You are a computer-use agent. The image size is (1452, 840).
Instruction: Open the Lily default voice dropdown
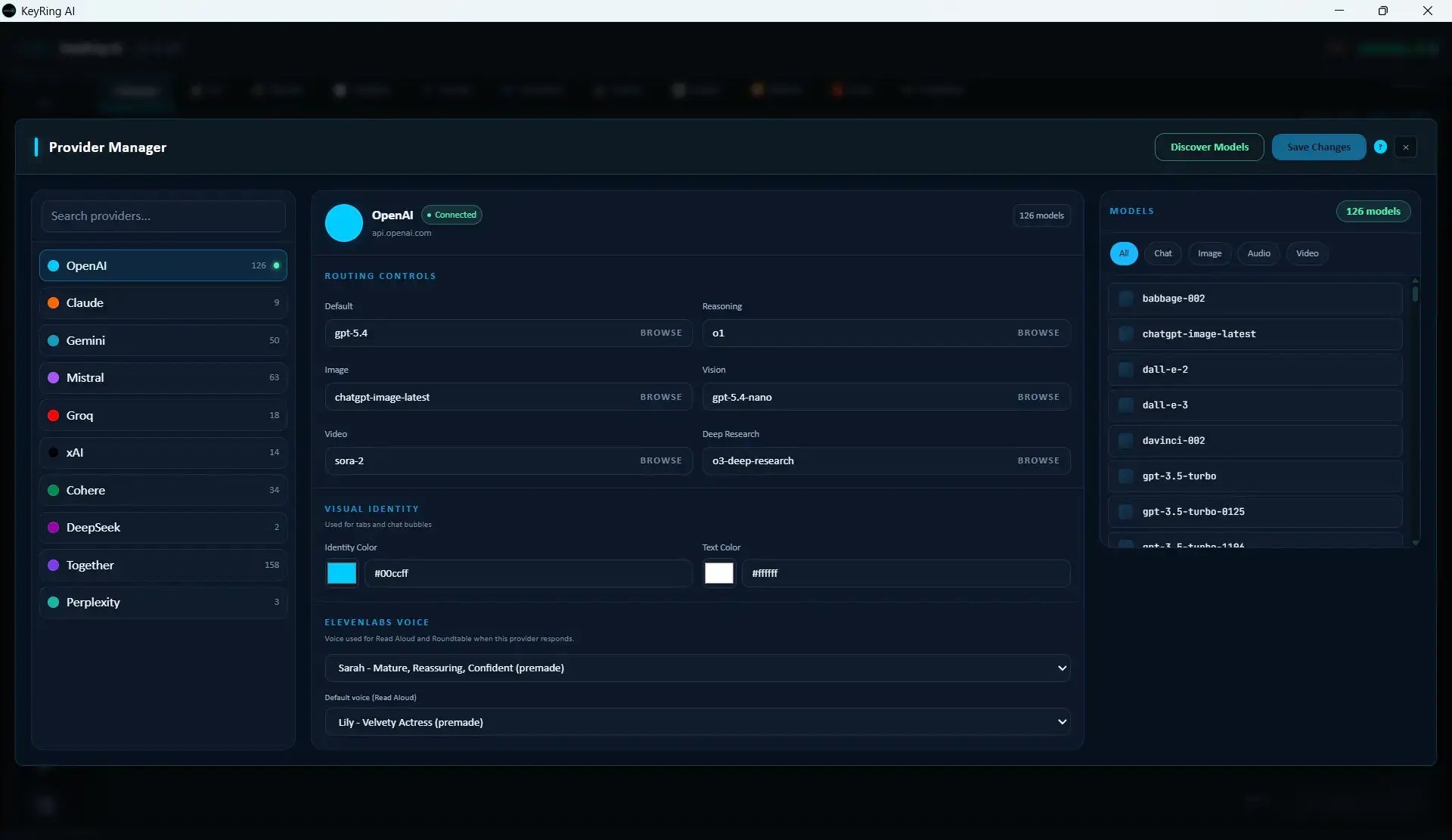click(x=697, y=722)
